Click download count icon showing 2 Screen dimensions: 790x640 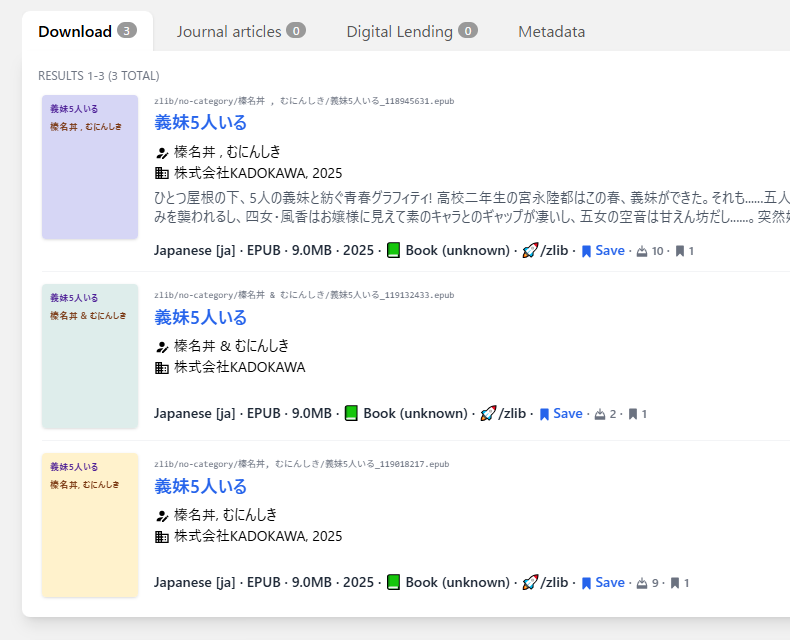coord(600,414)
